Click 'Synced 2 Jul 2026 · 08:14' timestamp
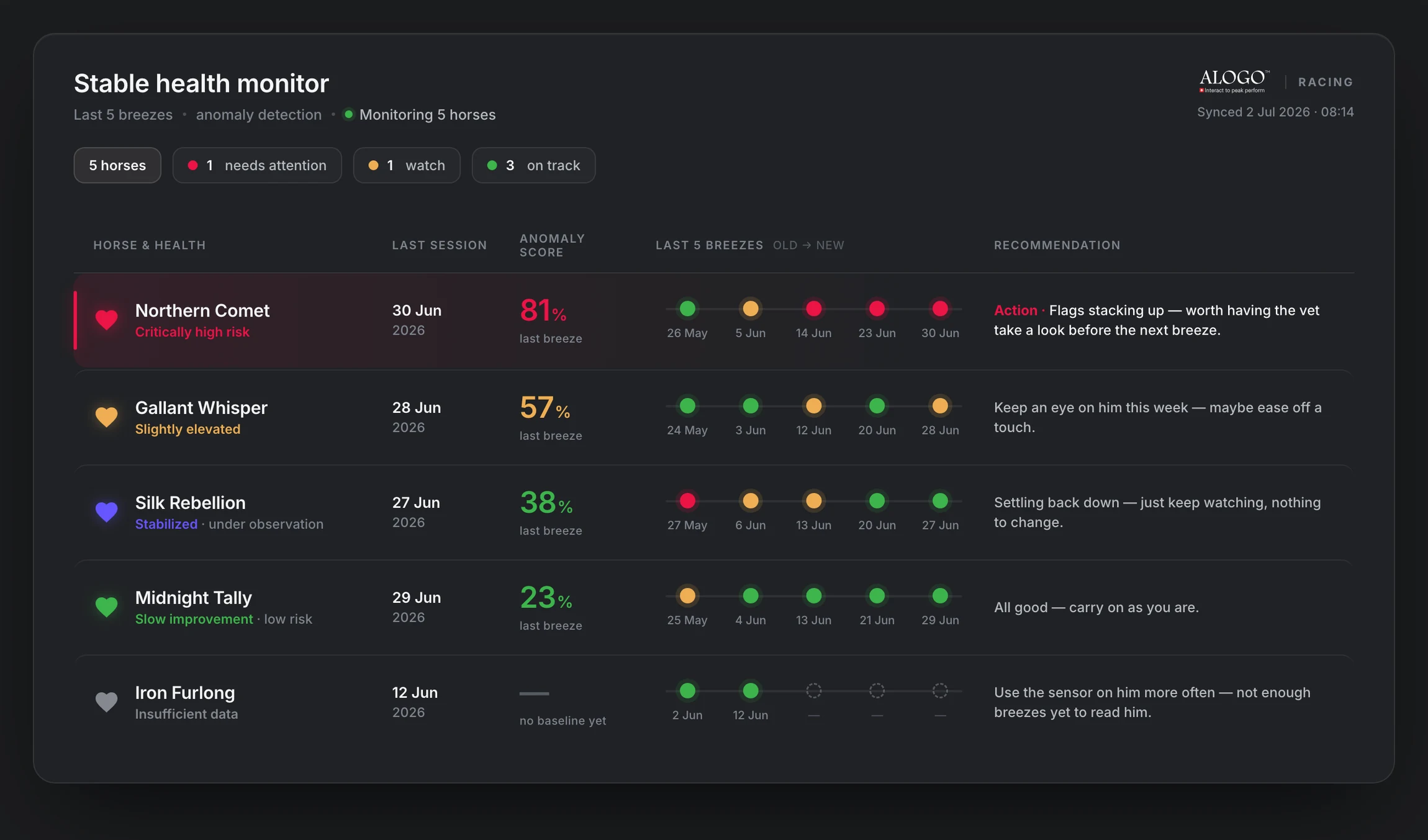Screen dimensions: 1428x840 pyautogui.click(x=1275, y=112)
